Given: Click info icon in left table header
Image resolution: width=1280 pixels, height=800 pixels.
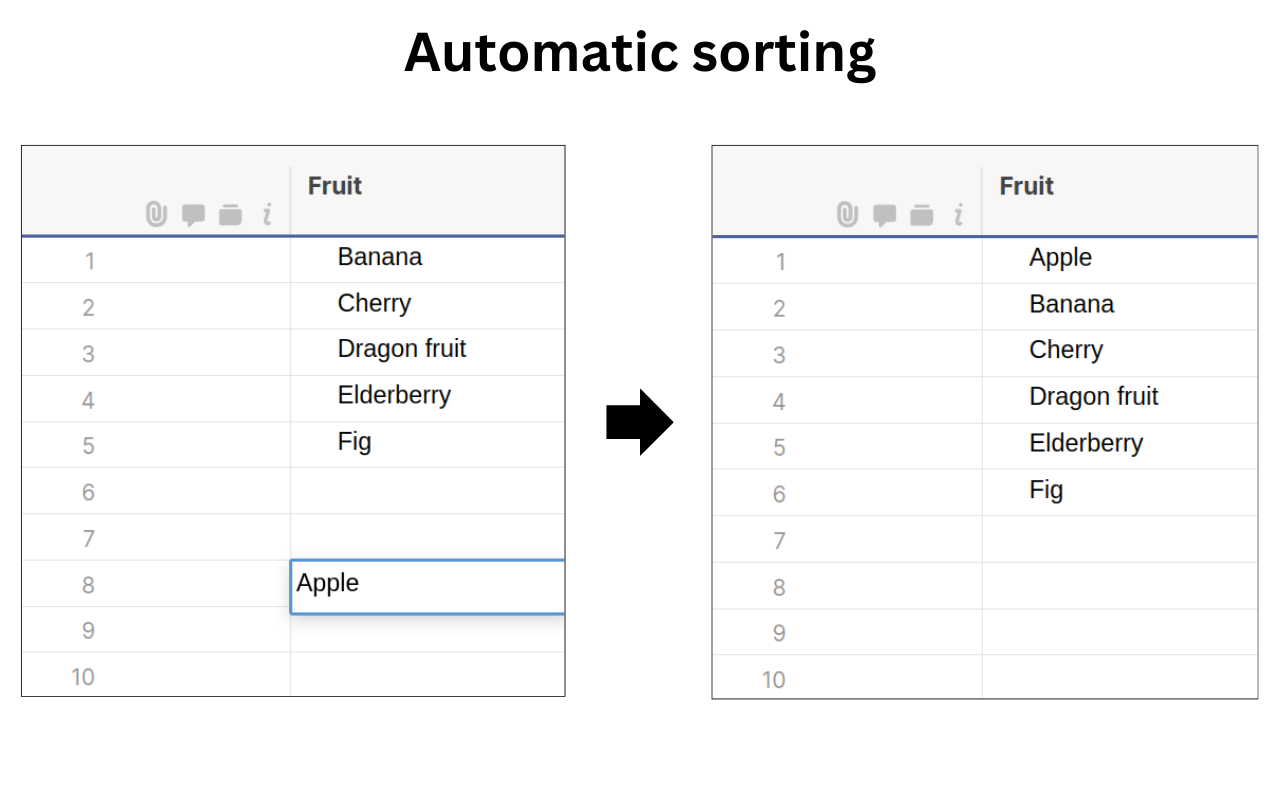Looking at the screenshot, I should coord(267,214).
